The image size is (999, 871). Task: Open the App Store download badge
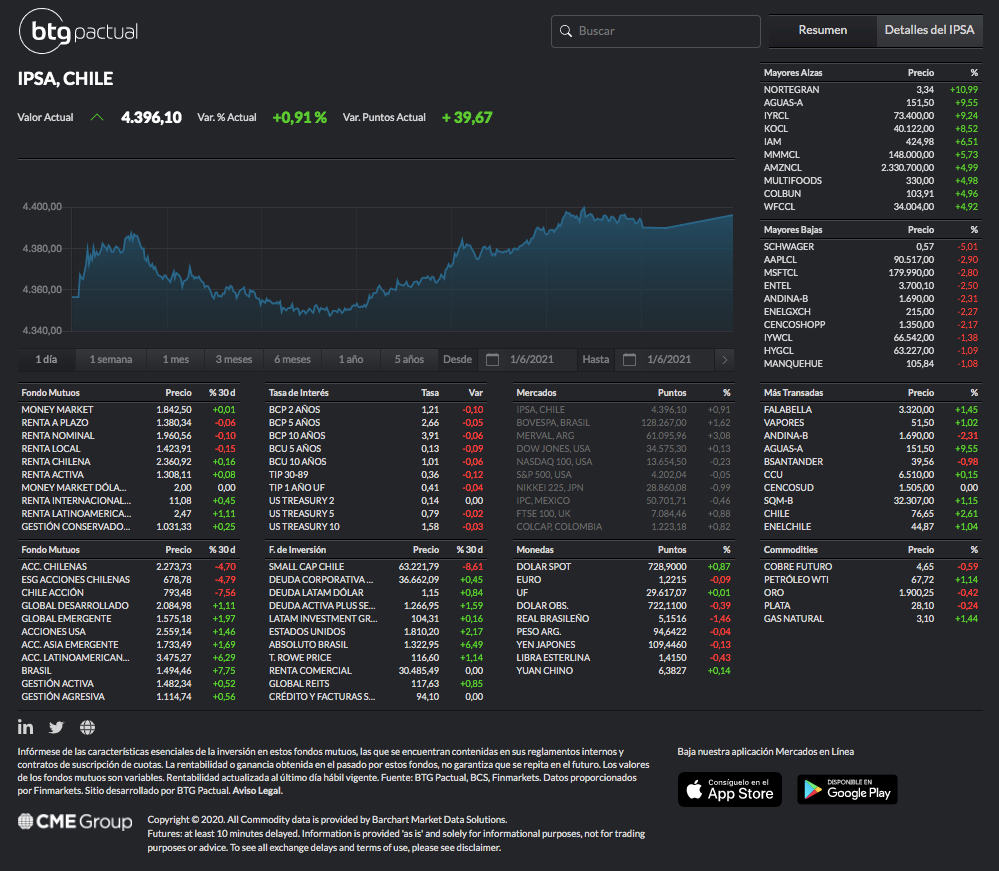click(729, 789)
